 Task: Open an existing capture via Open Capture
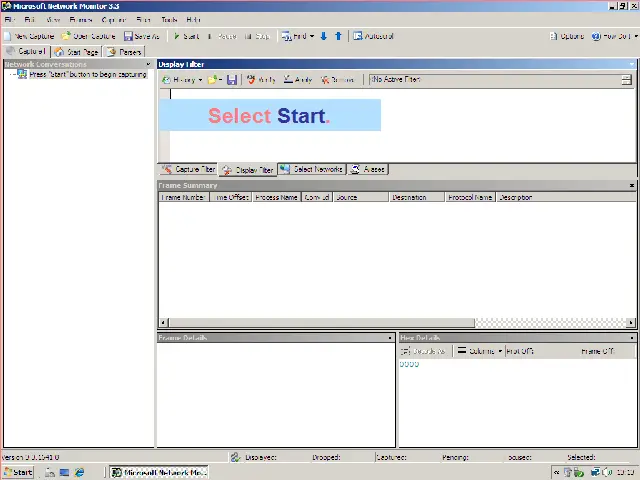(89, 36)
